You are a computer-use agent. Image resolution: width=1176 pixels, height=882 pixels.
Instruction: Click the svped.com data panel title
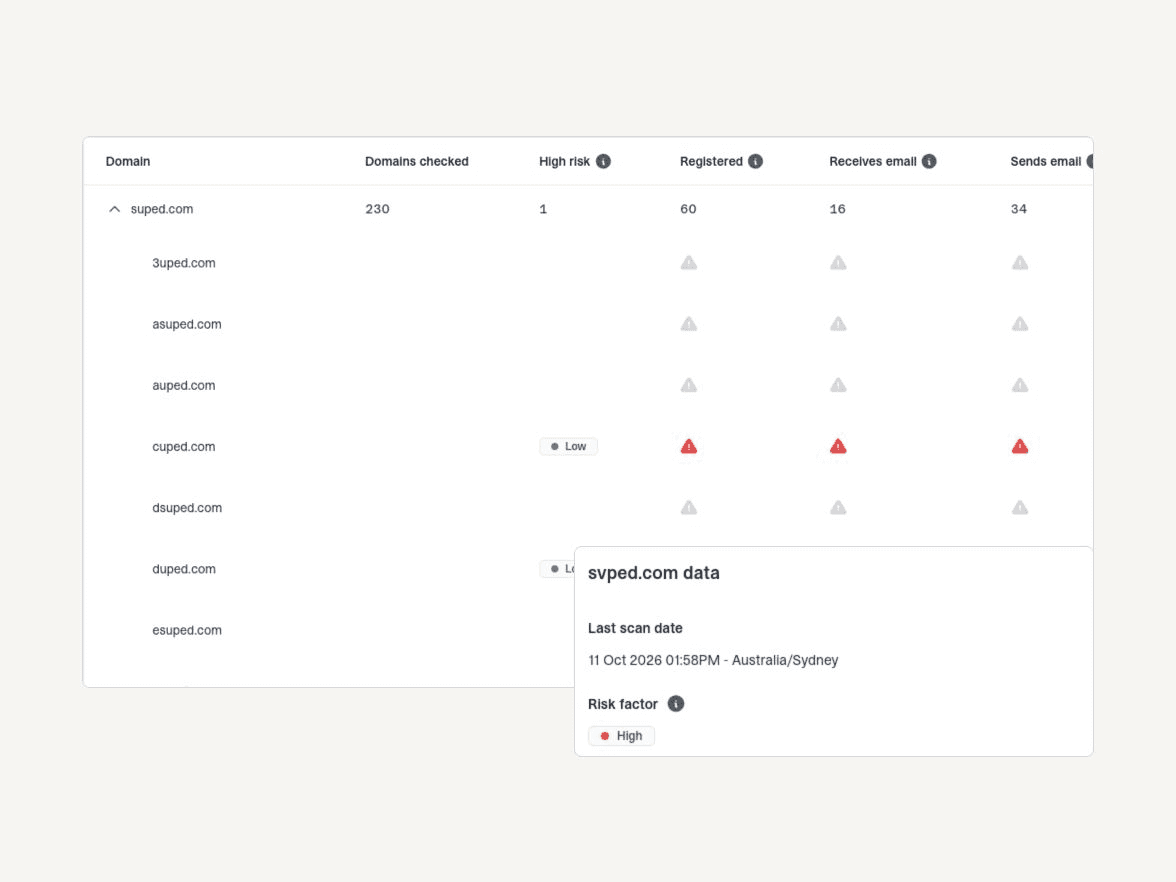point(653,573)
